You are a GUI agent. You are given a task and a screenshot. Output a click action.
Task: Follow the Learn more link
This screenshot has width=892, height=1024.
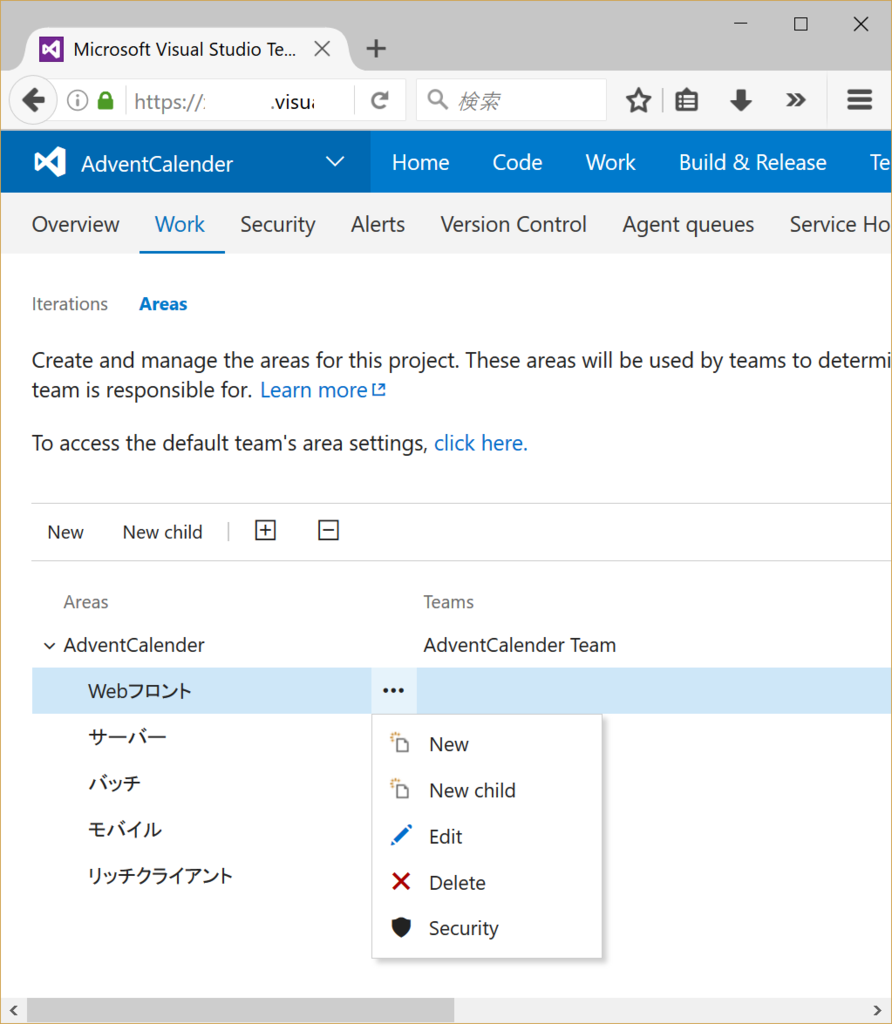[323, 390]
